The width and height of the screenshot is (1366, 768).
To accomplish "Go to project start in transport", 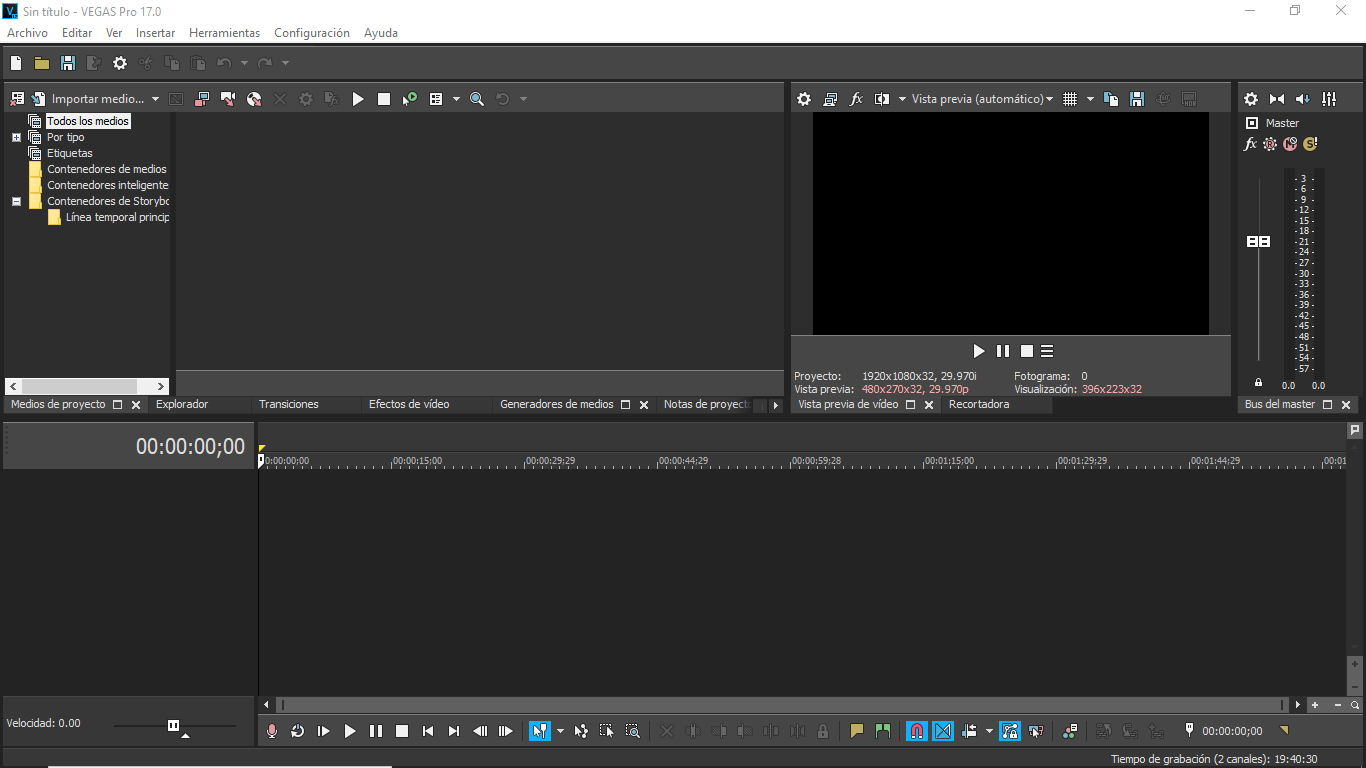I will (x=428, y=731).
